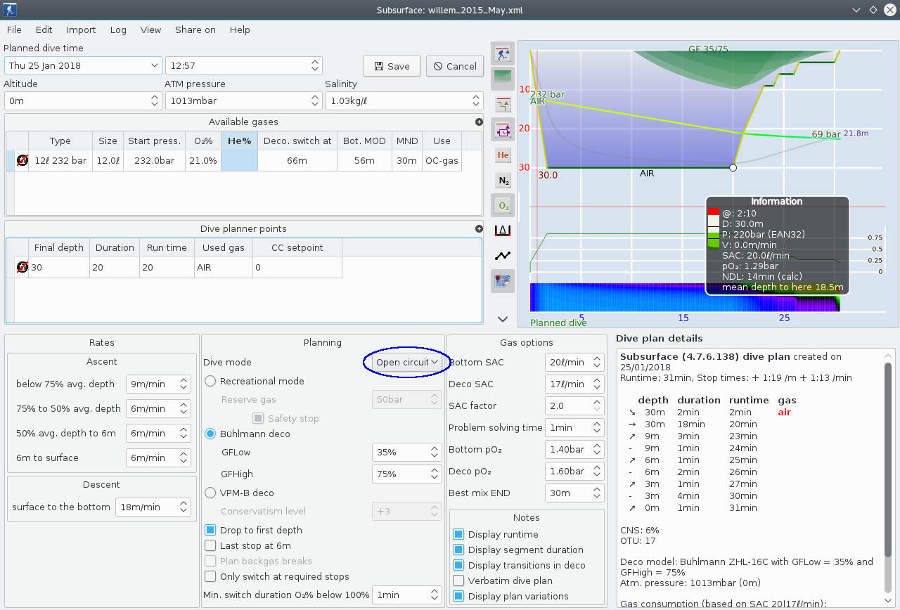Show dive photos on the profile
Image resolution: width=900 pixels, height=610 pixels.
pyautogui.click(x=502, y=281)
